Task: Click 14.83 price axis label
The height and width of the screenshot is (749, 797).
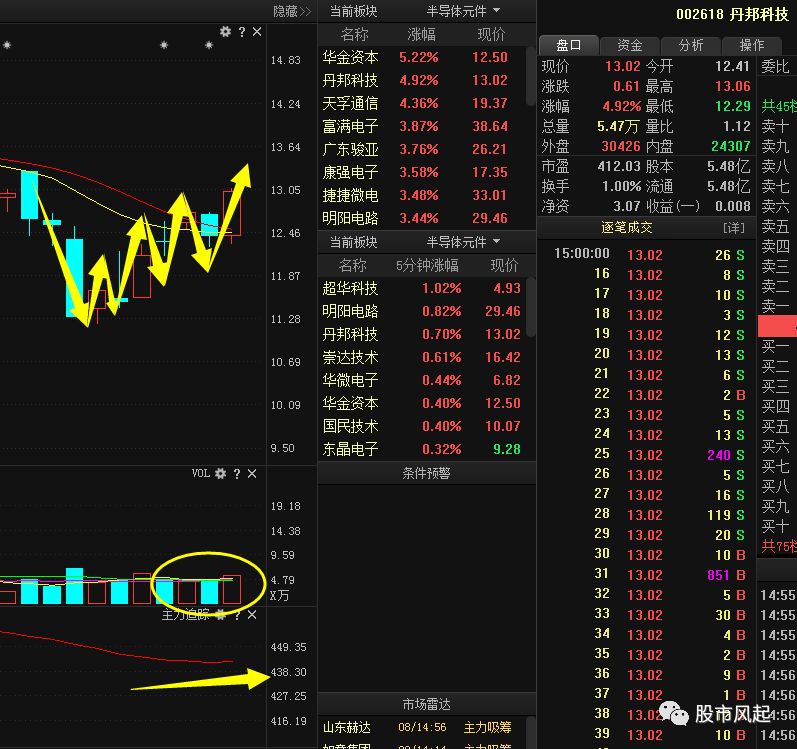Action: click(x=286, y=60)
